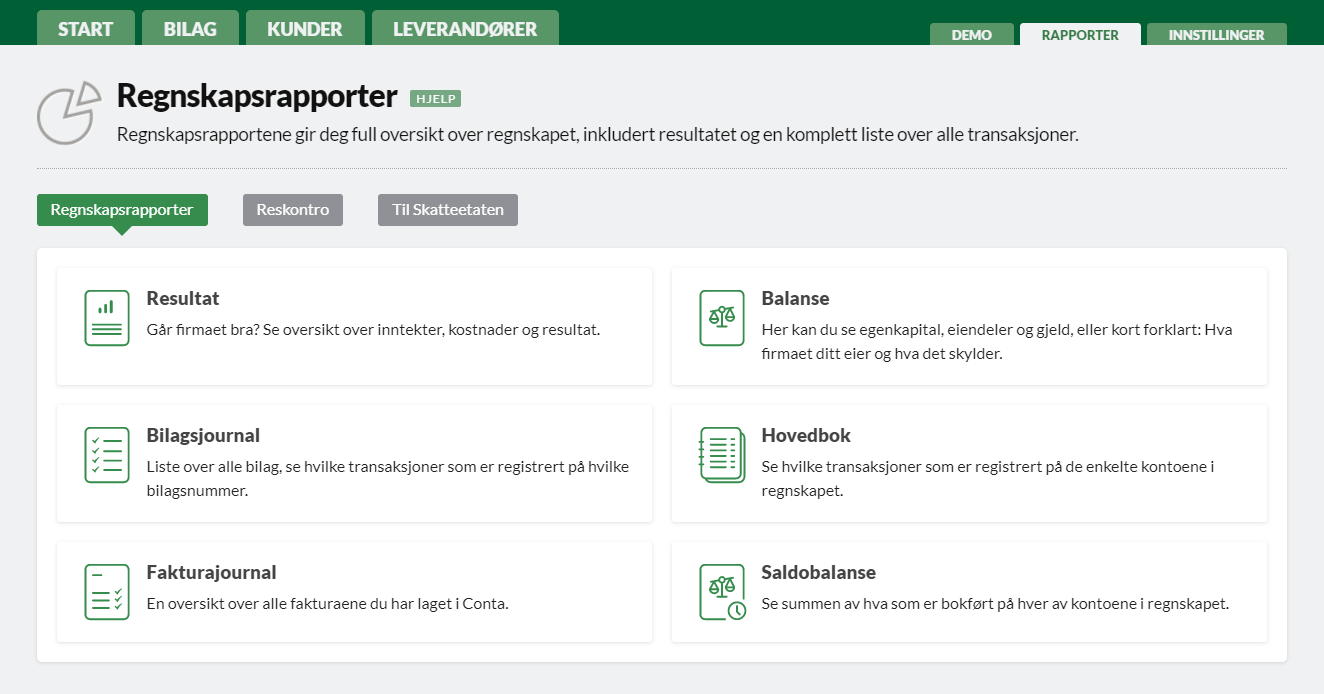Click the Regnskapsrapporter main page heading
Viewport: 1324px width, 694px height.
[257, 96]
